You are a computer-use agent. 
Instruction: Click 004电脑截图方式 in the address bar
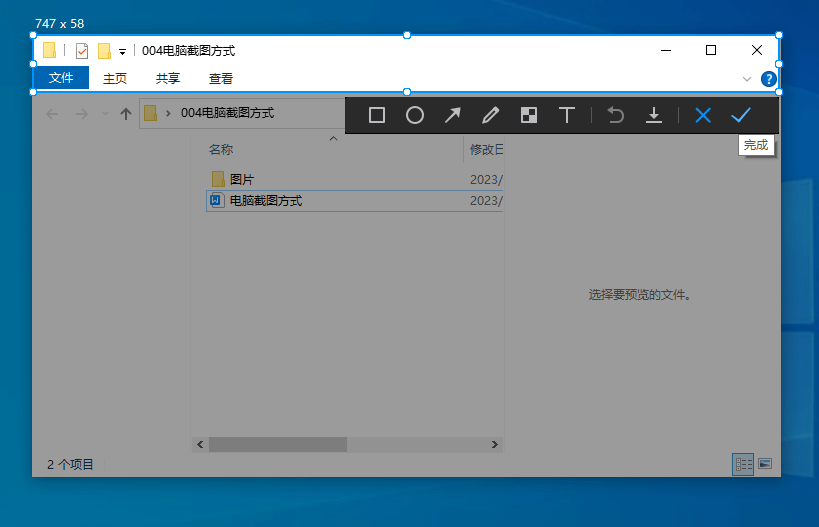tap(227, 113)
